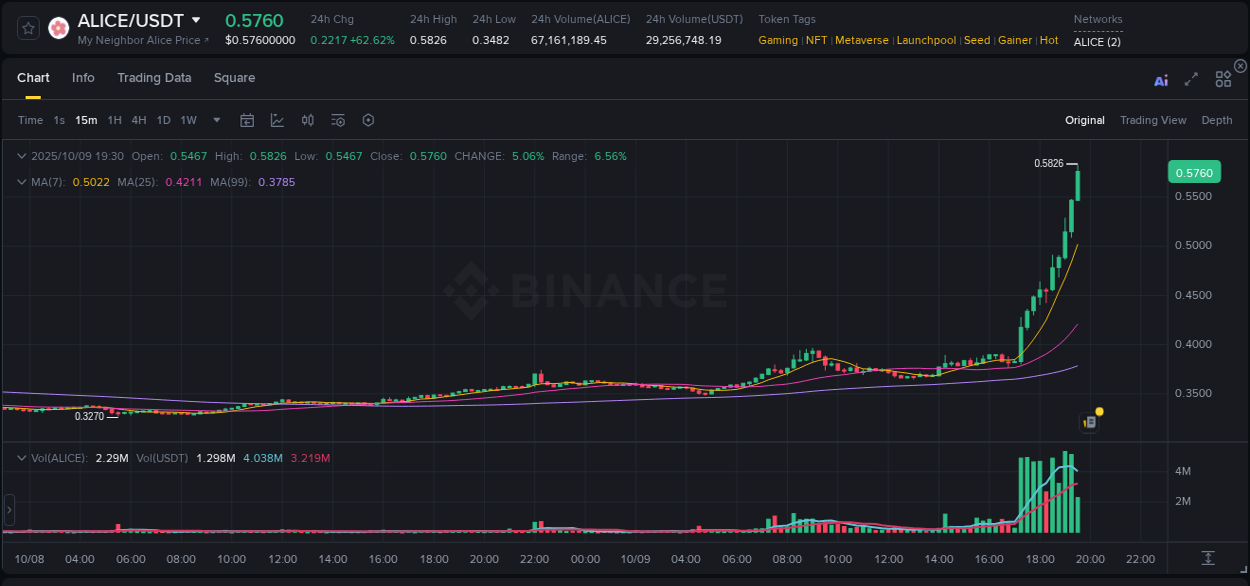1250x586 pixels.
Task: Open the widgets layout panel icon
Action: click(1222, 79)
